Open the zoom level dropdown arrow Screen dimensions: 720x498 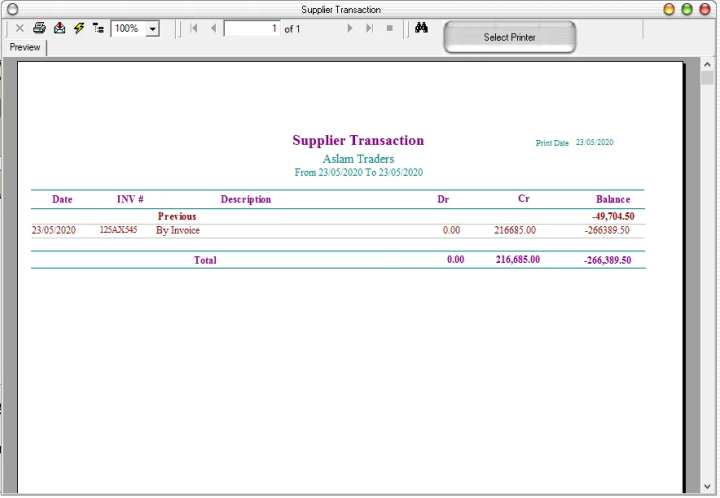pyautogui.click(x=152, y=29)
